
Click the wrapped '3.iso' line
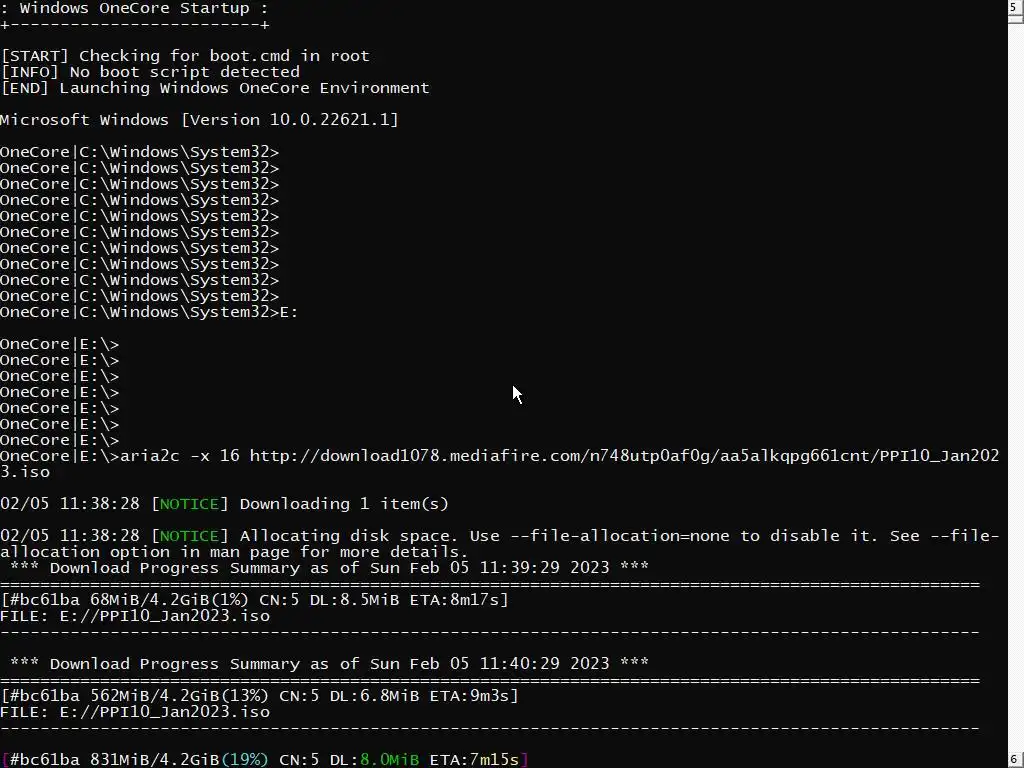[25, 472]
